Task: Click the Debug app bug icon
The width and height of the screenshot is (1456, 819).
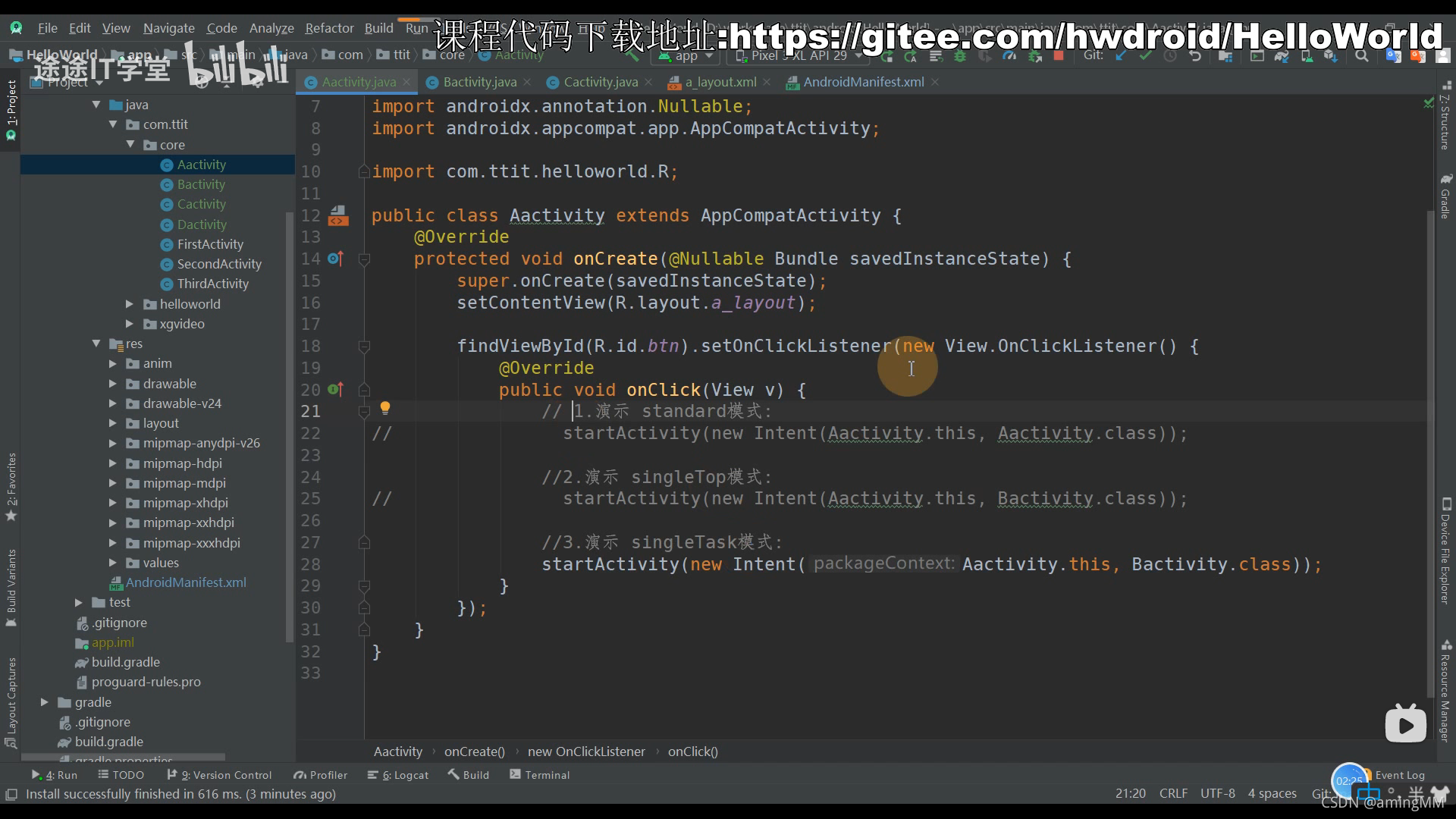Action: [x=960, y=56]
